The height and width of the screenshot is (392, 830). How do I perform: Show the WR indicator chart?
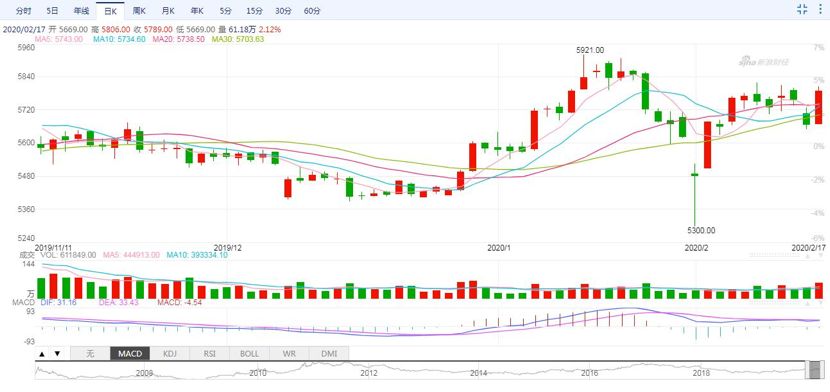pyautogui.click(x=289, y=353)
